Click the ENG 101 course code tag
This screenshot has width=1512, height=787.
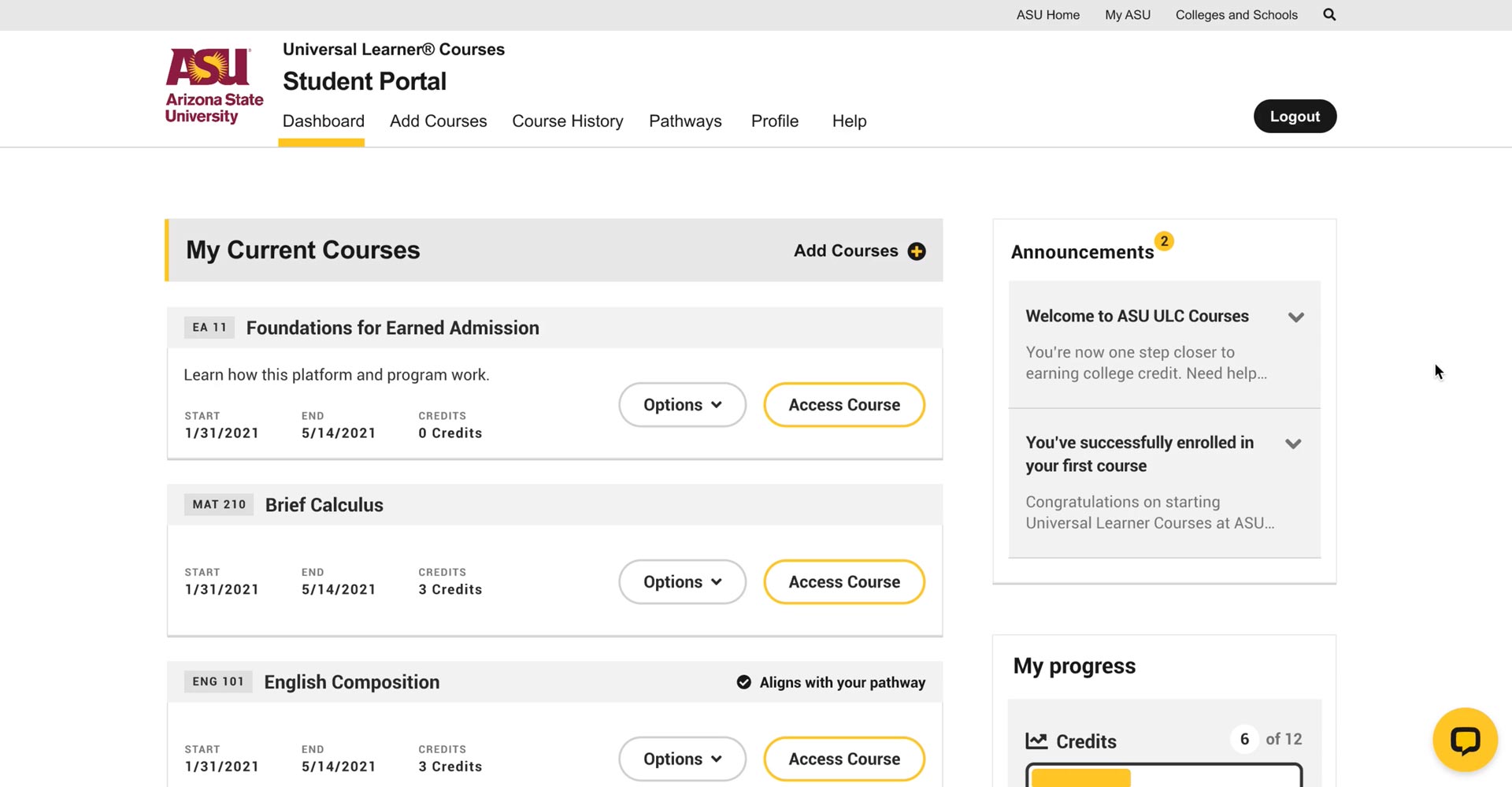pyautogui.click(x=218, y=682)
